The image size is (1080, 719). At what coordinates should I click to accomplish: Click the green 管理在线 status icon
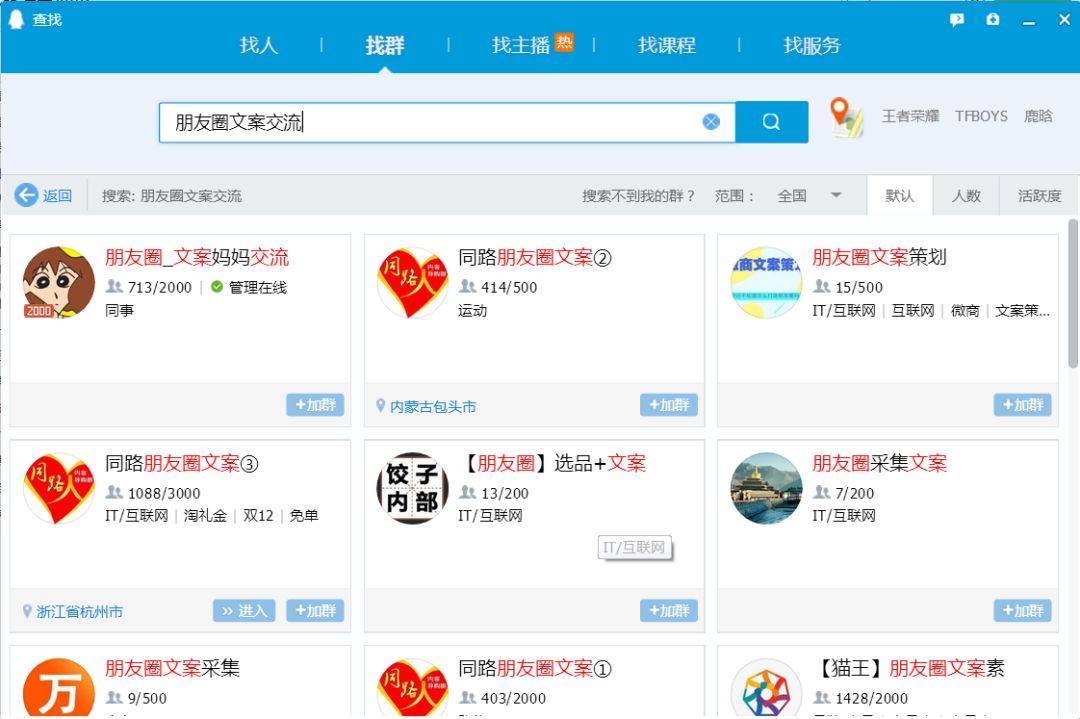pos(217,286)
